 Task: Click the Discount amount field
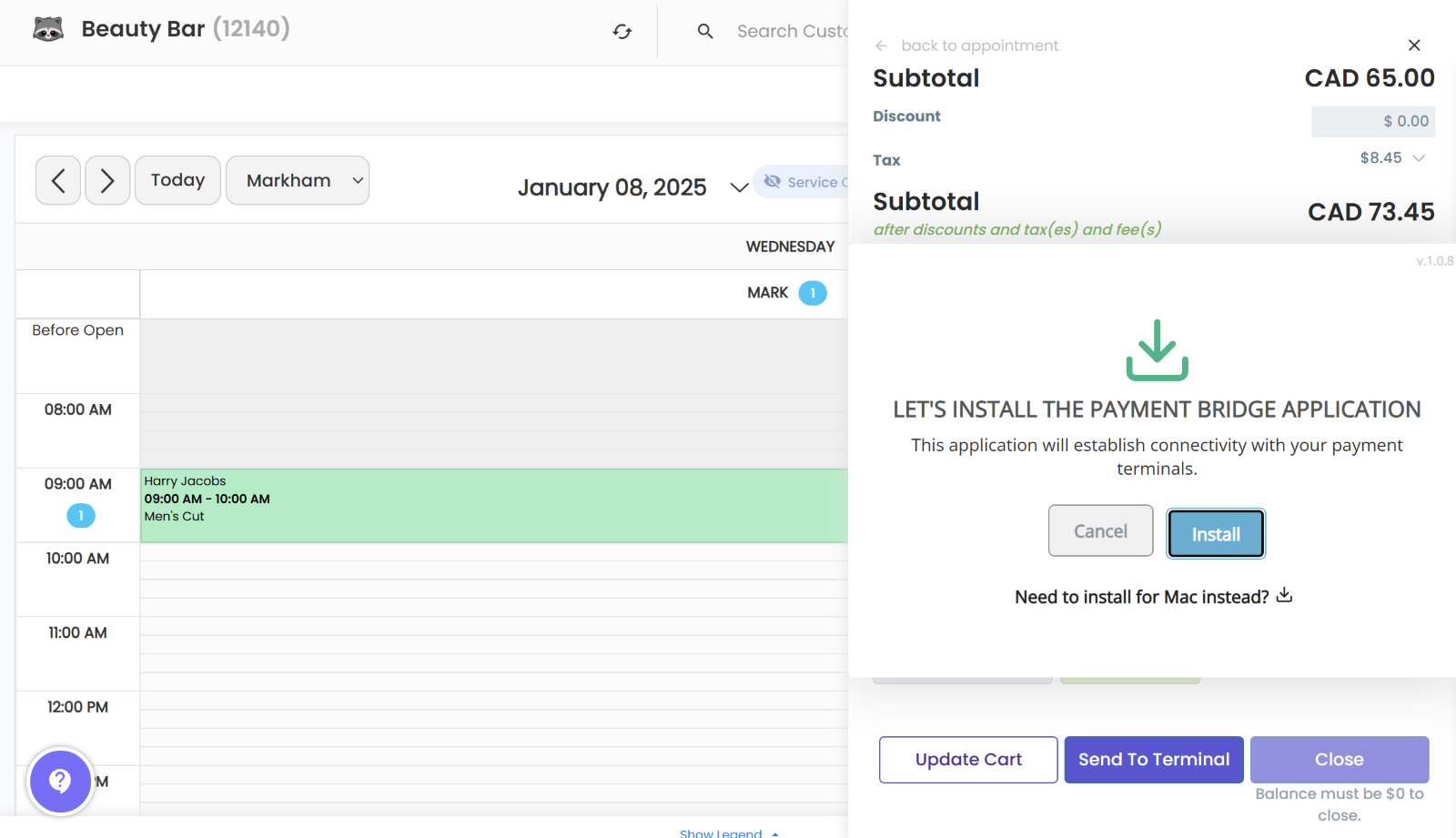pos(1372,121)
